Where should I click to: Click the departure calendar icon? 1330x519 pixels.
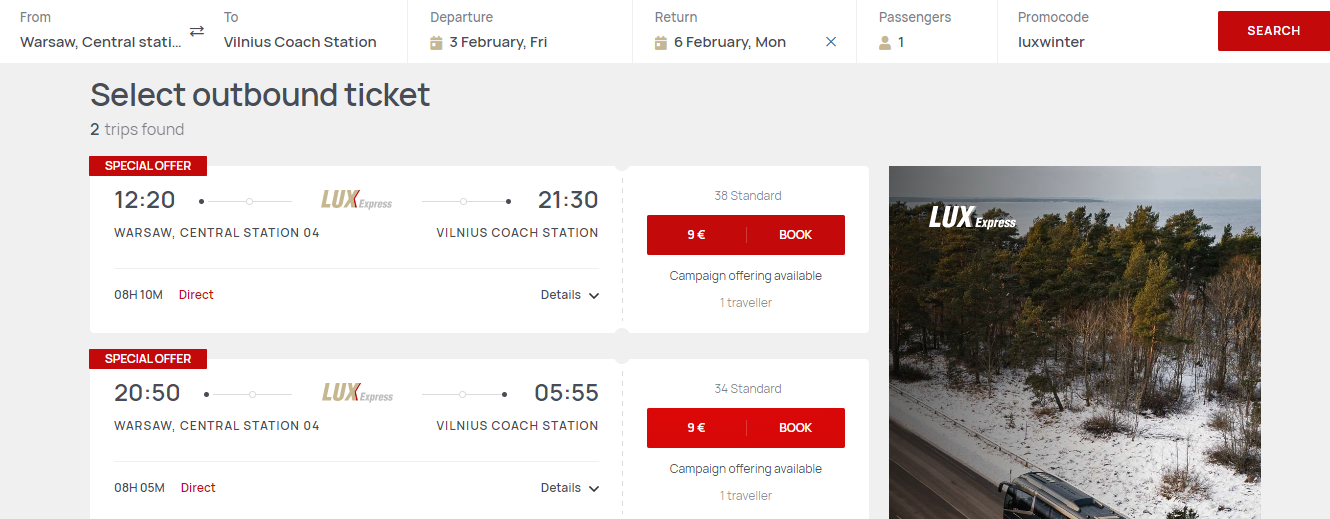[x=436, y=43]
